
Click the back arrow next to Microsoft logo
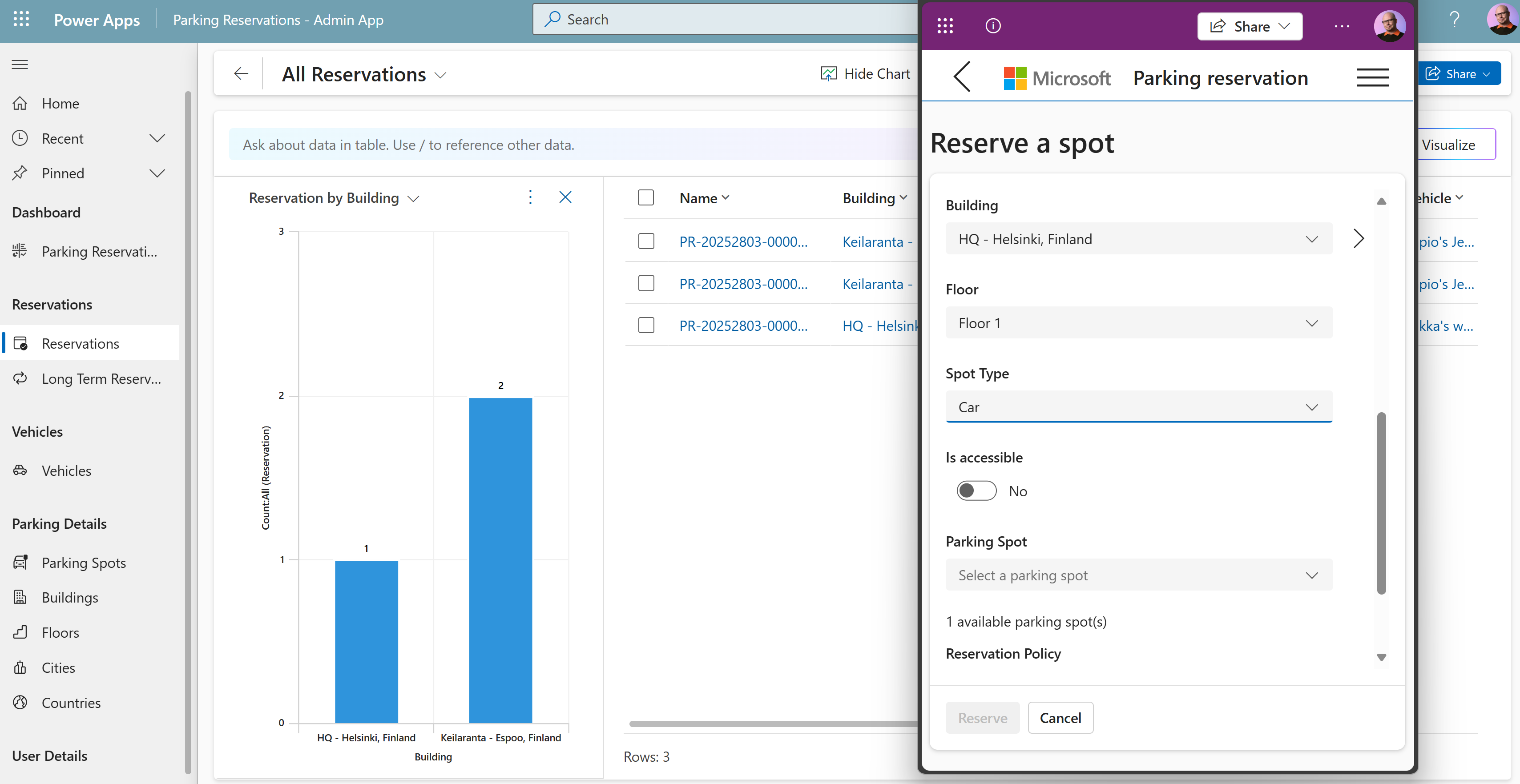coord(962,76)
